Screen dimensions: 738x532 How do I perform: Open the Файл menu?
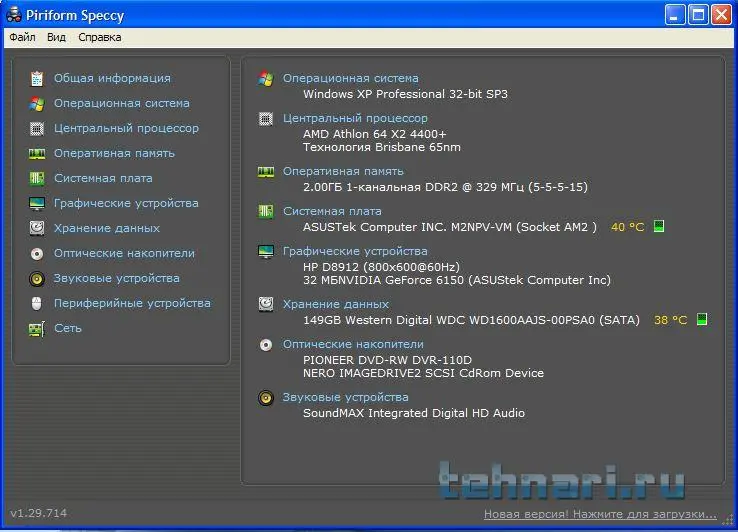point(22,37)
